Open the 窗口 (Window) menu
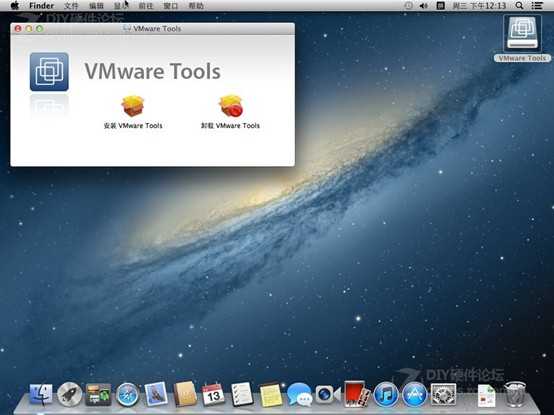 tap(171, 6)
